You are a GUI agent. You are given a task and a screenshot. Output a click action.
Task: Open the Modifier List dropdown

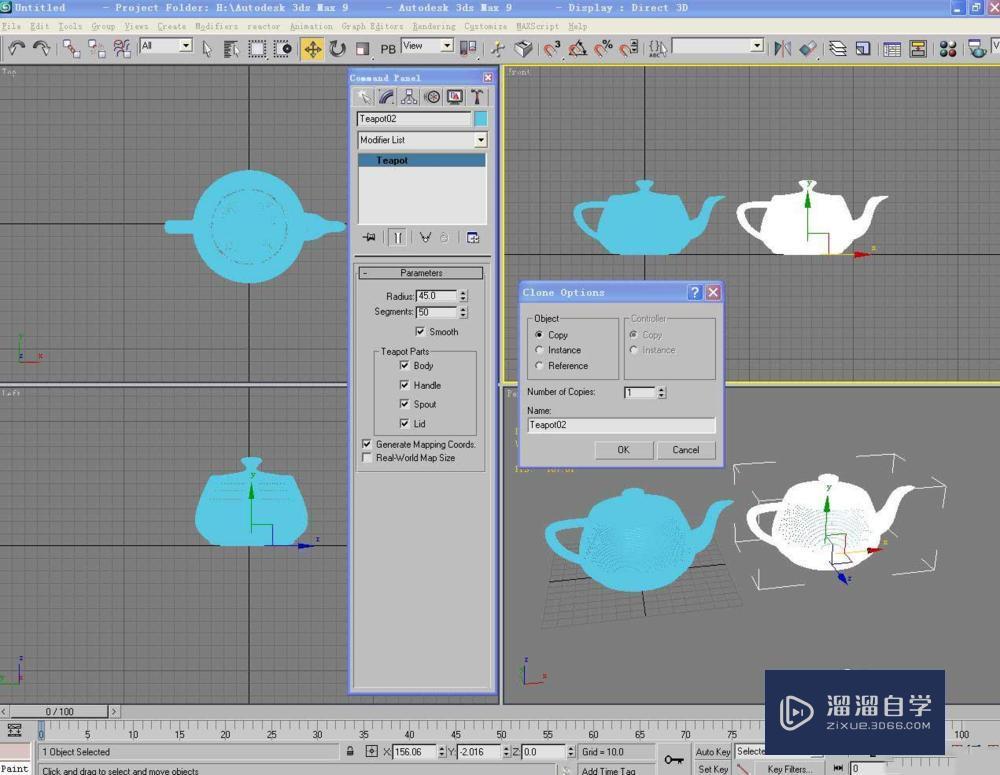coord(480,139)
